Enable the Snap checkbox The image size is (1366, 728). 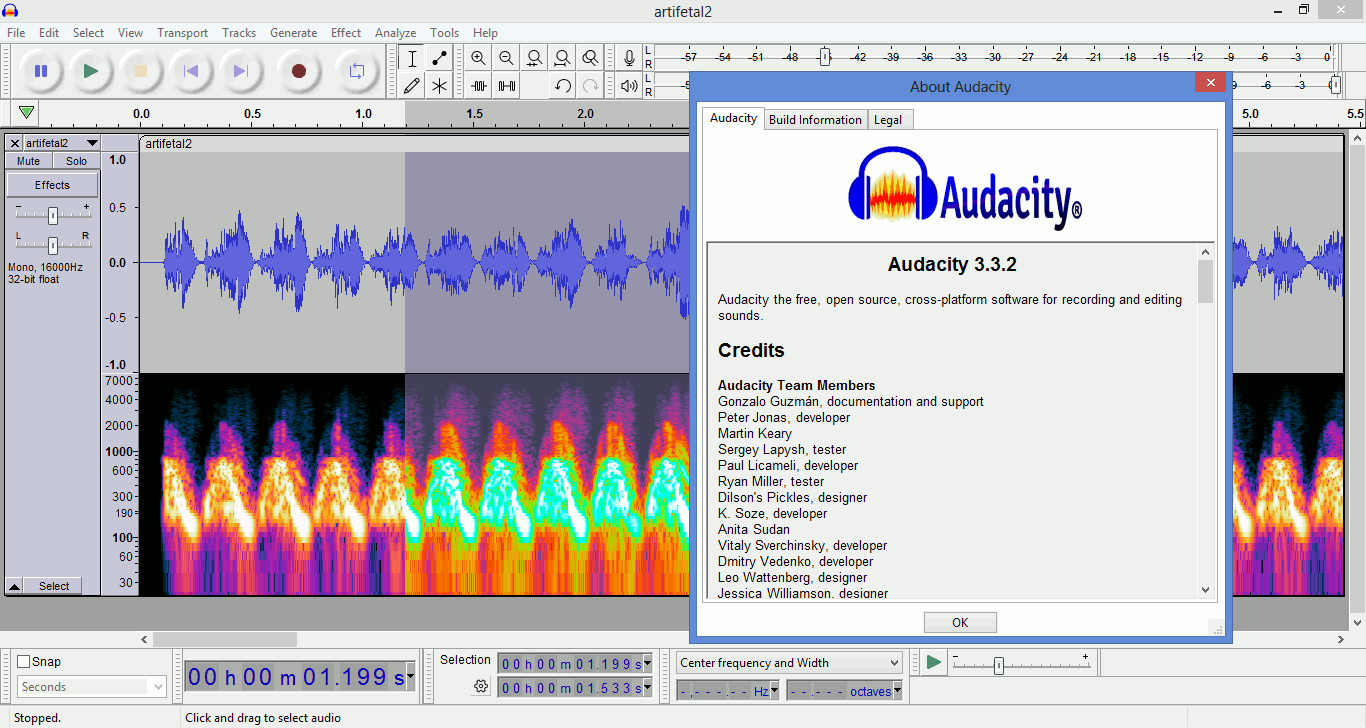(23, 661)
